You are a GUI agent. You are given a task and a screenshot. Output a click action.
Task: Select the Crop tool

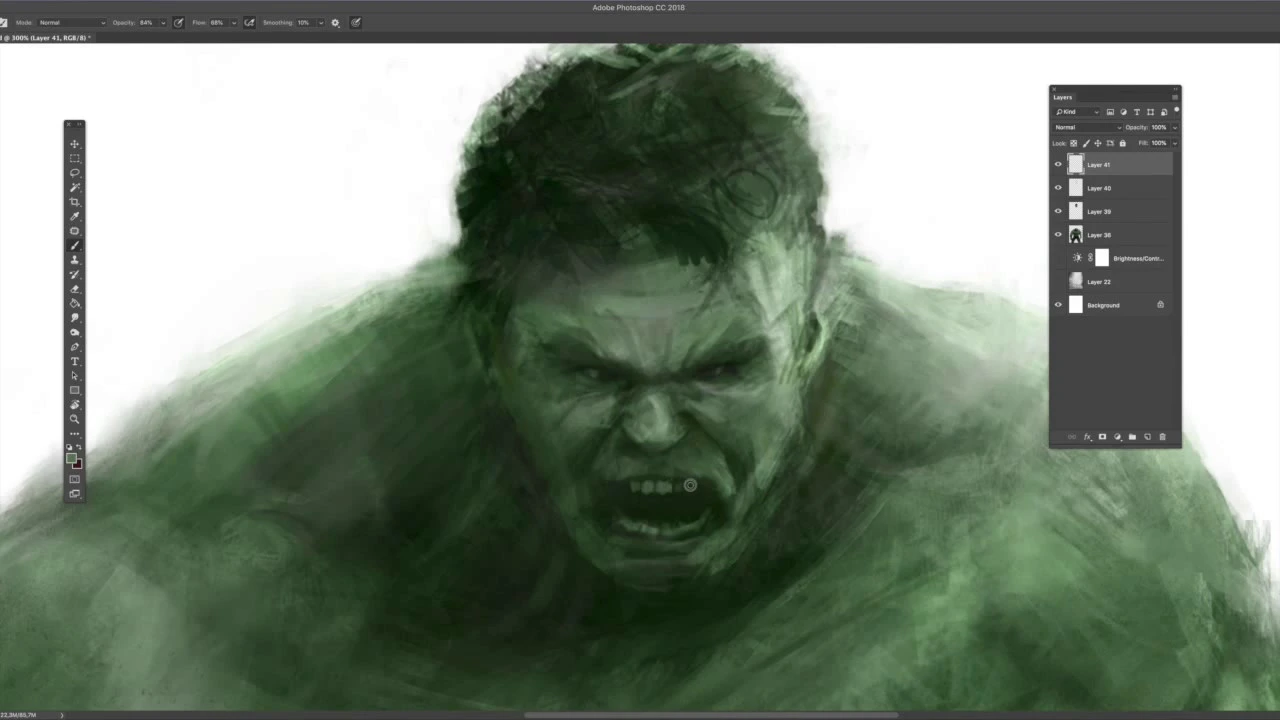(75, 202)
